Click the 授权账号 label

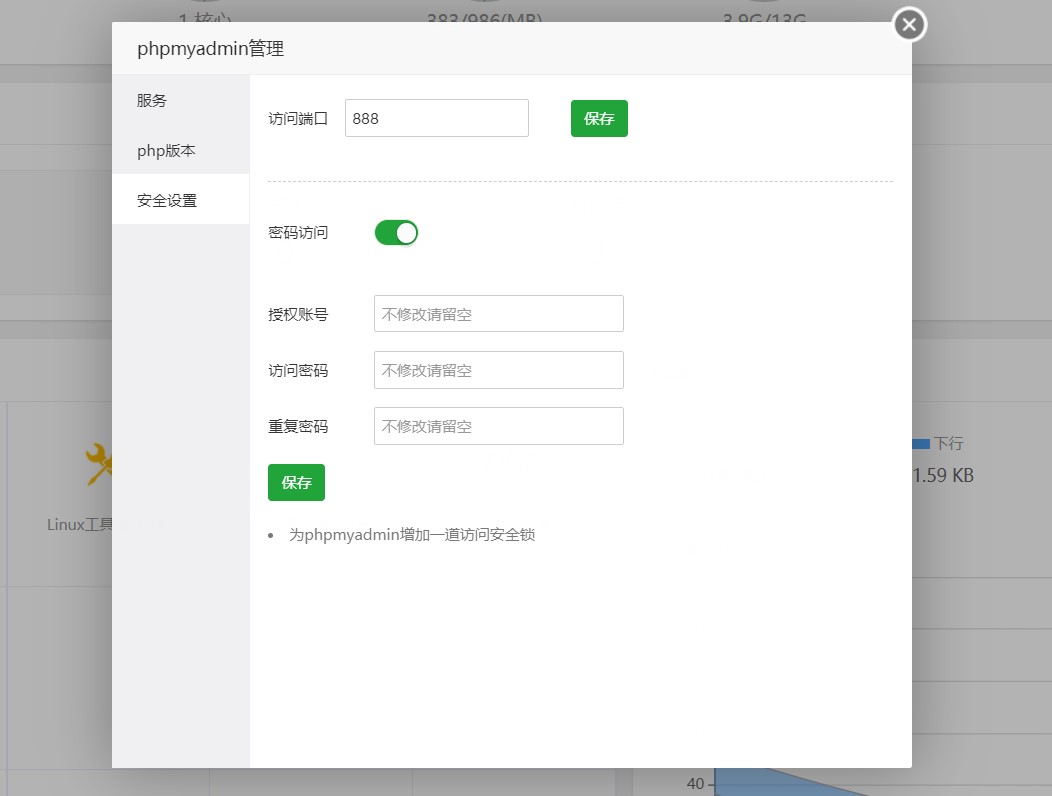[298, 314]
